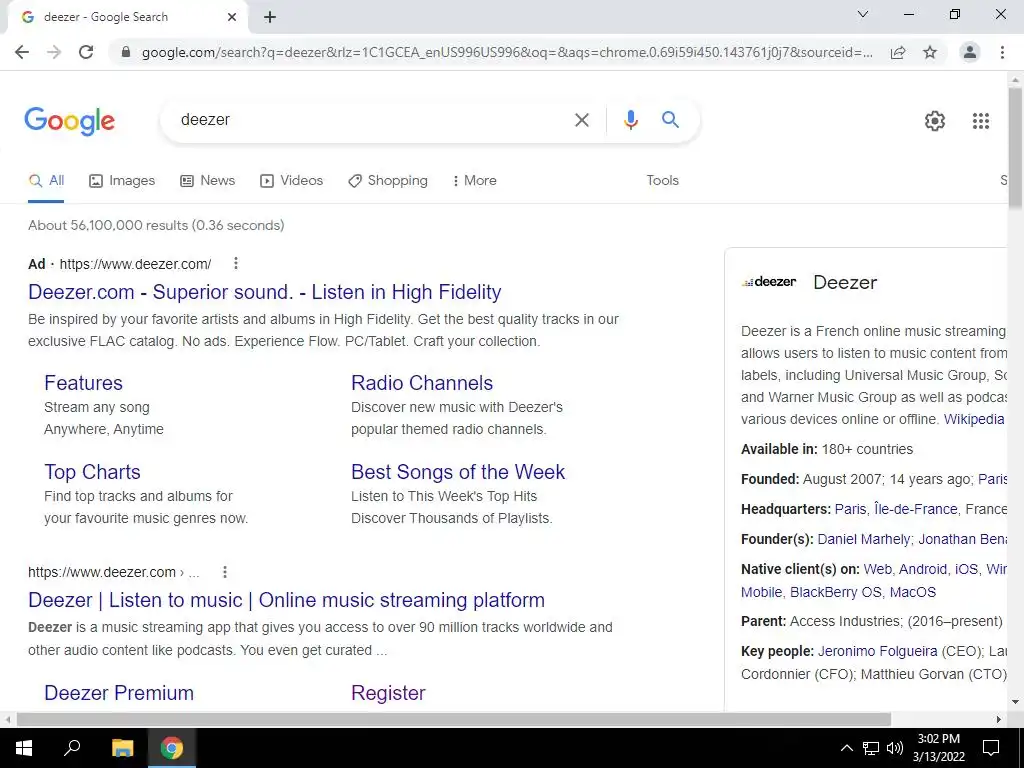Start voice search with microphone
Viewport: 1024px width, 768px height.
pos(630,120)
